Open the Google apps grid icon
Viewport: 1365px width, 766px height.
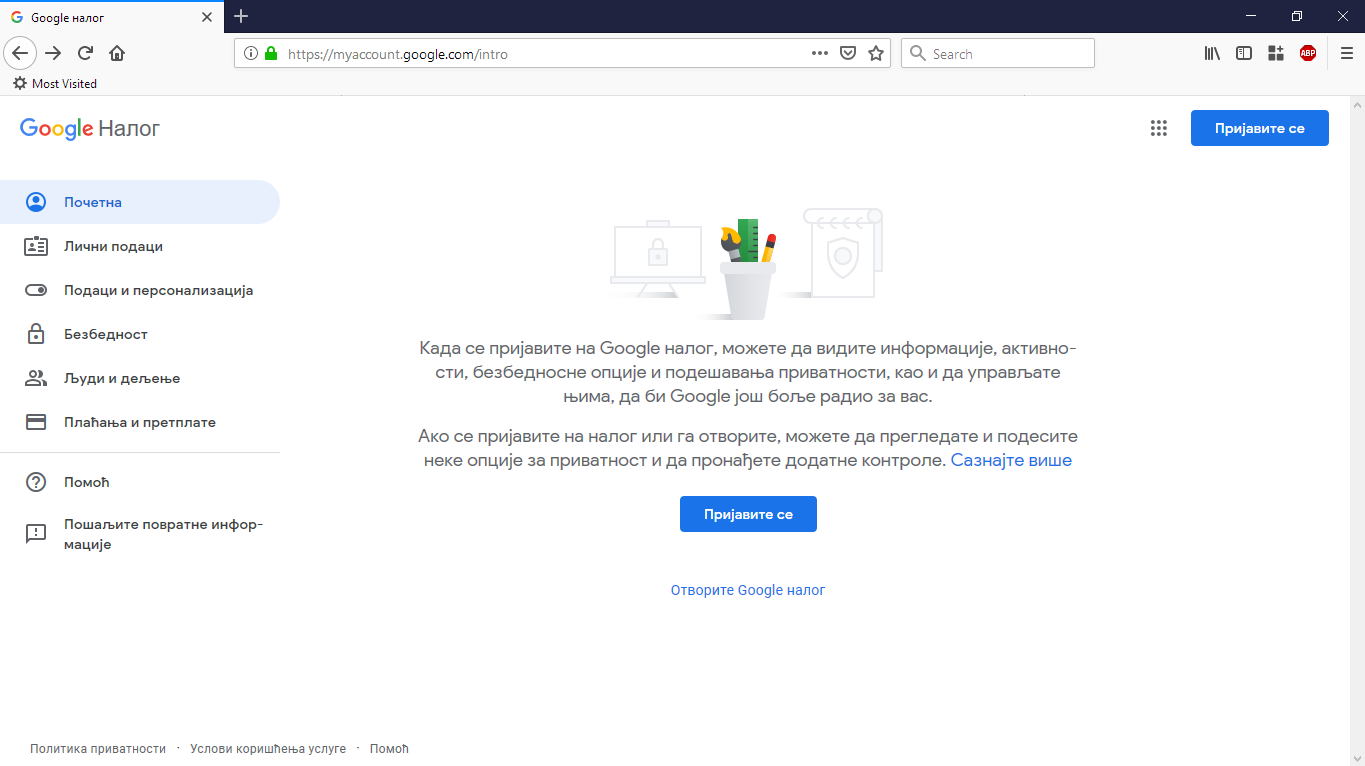(x=1158, y=128)
